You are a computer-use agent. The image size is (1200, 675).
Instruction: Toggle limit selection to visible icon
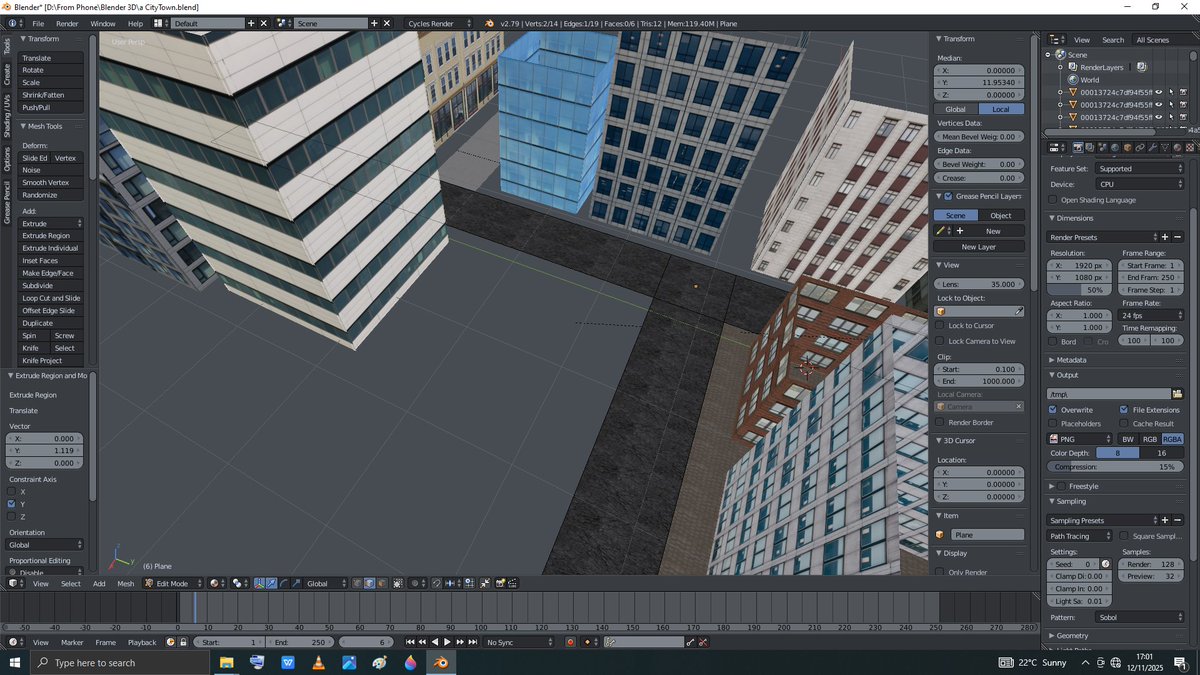397,583
